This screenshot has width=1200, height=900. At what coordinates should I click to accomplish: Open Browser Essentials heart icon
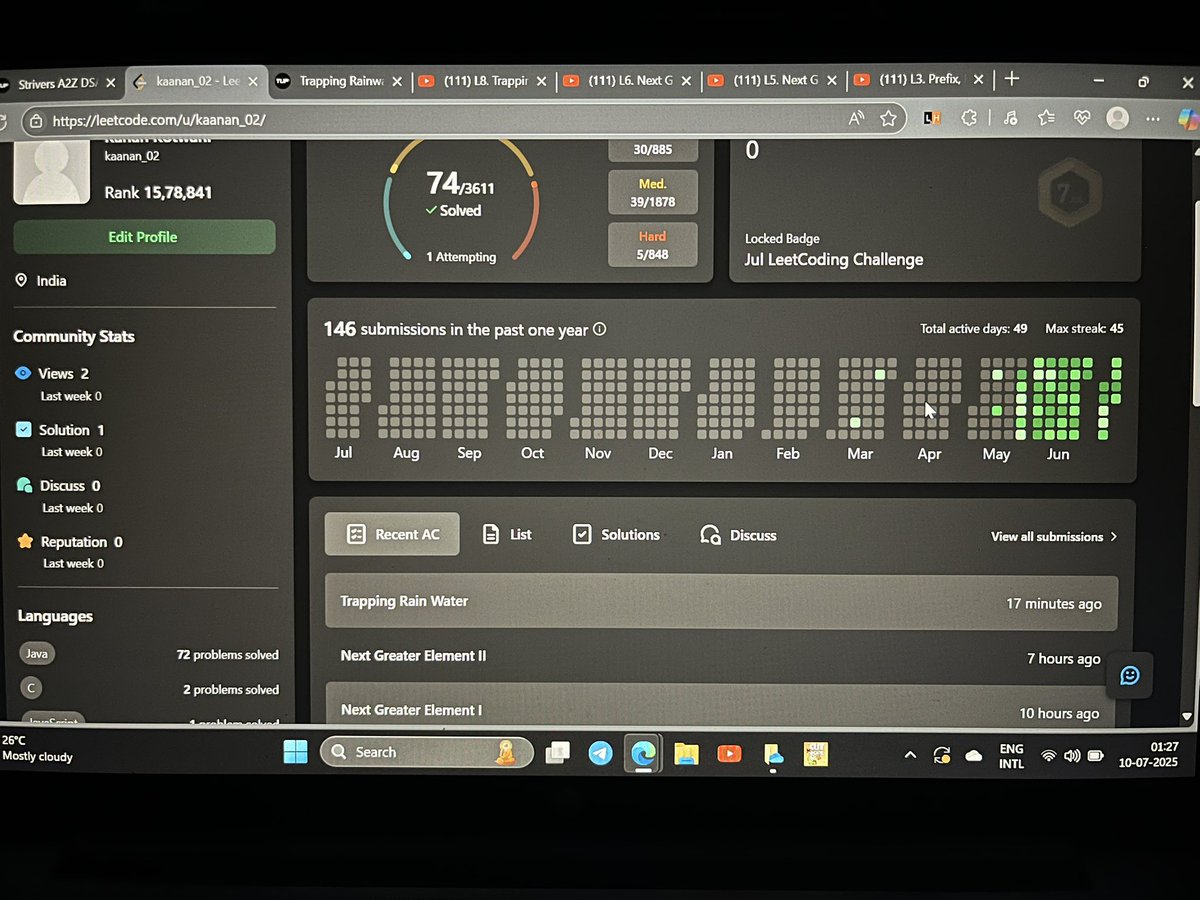1082,118
